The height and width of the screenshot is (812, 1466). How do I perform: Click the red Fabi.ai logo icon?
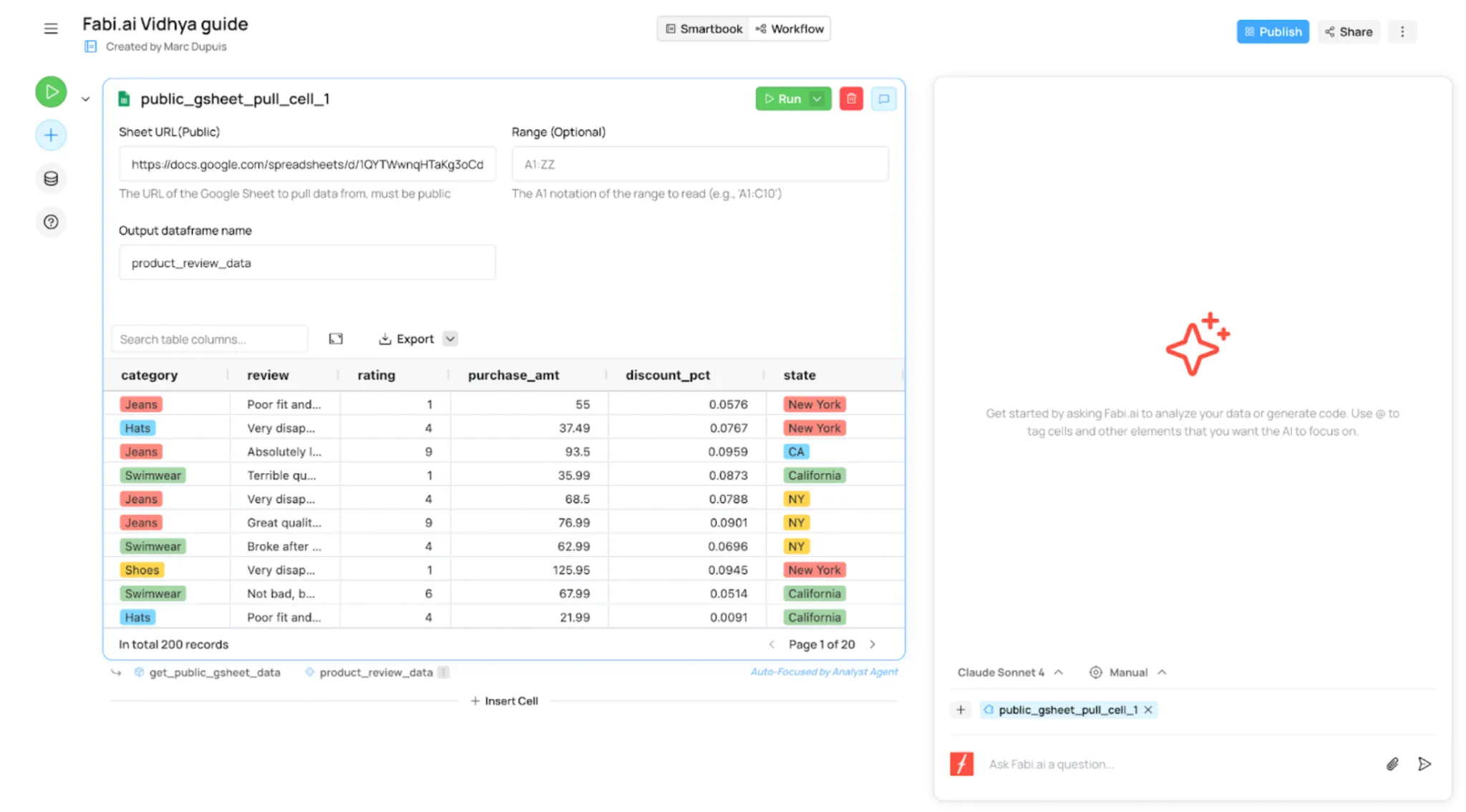961,764
